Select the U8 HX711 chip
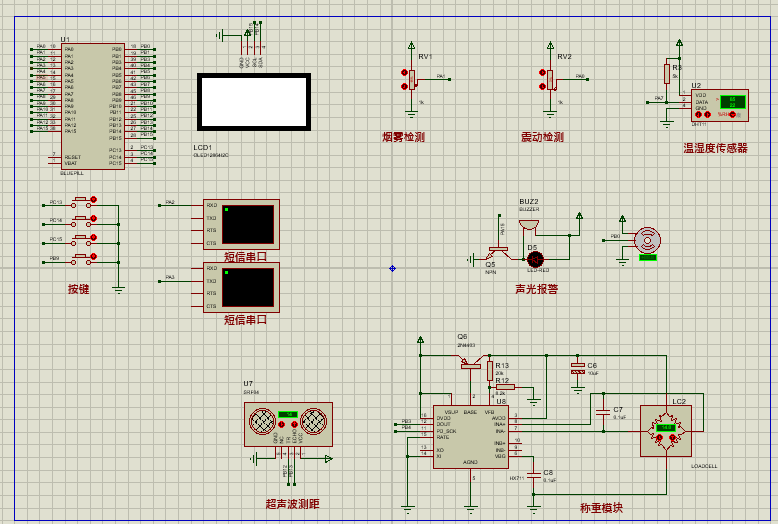778x524 pixels. pos(470,437)
